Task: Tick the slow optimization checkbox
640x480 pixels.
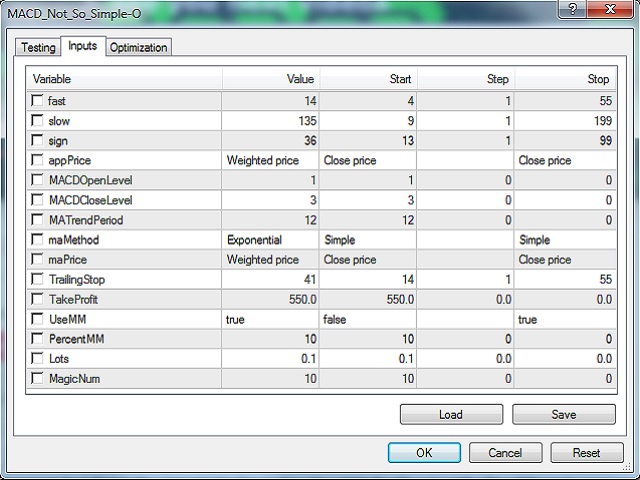Action: [38, 121]
